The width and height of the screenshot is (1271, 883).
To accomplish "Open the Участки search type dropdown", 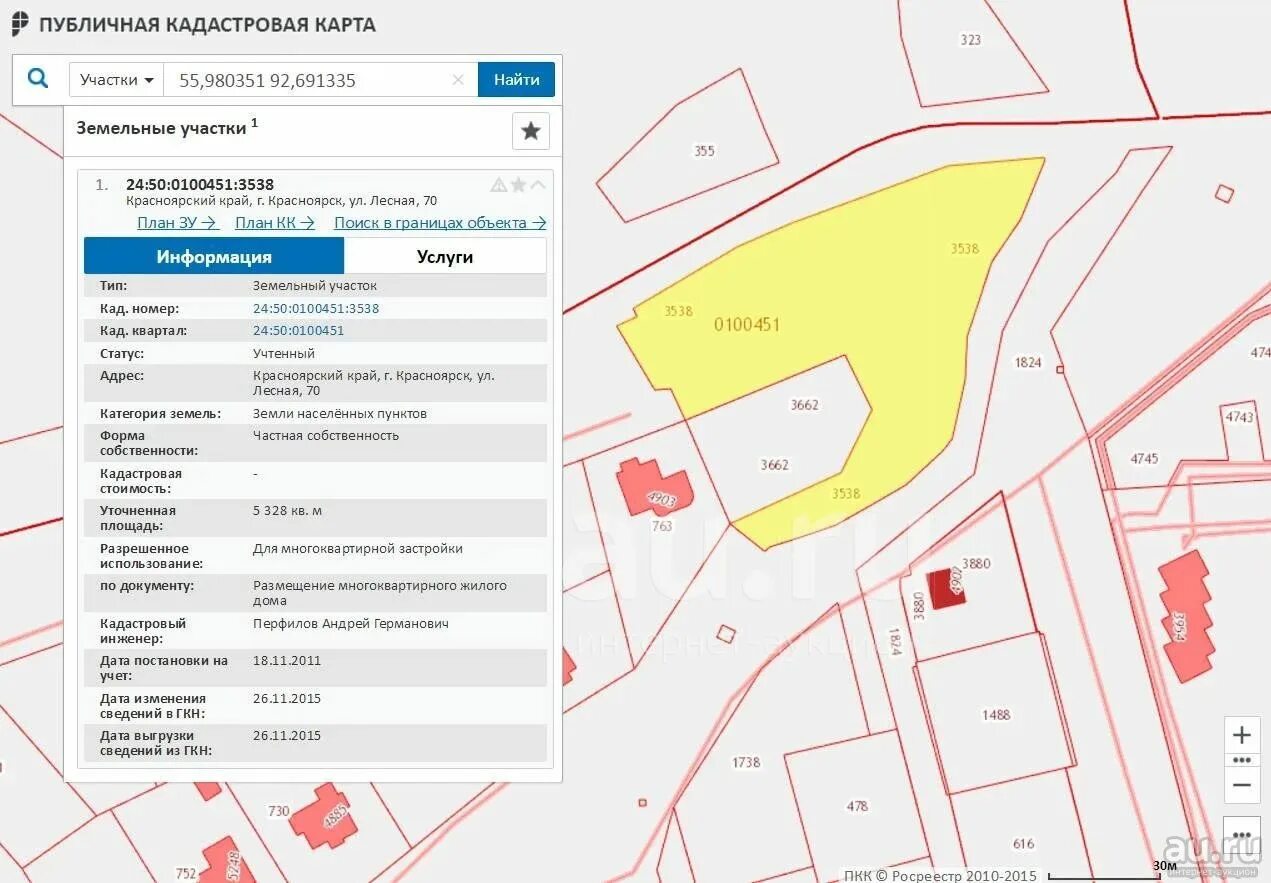I will click(115, 79).
